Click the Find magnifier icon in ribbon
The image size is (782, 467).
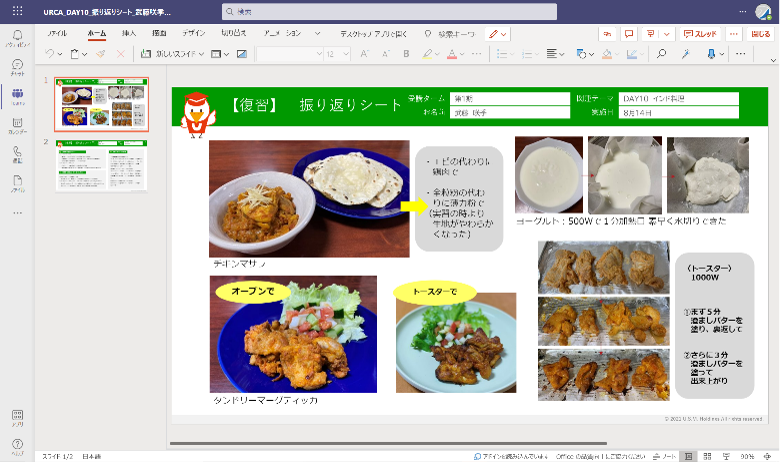coord(661,54)
